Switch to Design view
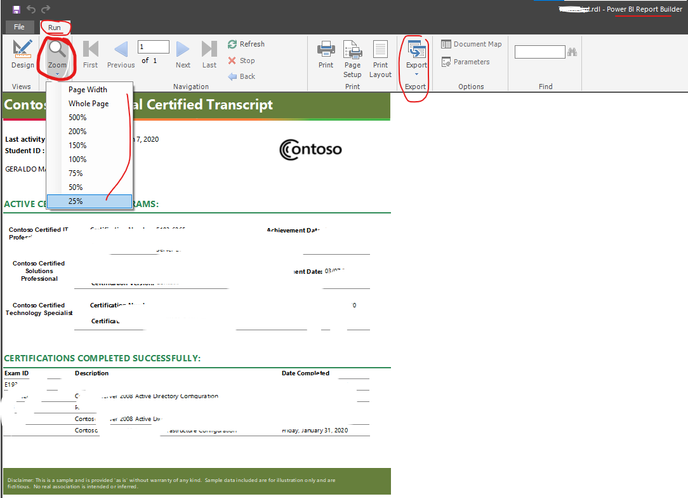 22,54
